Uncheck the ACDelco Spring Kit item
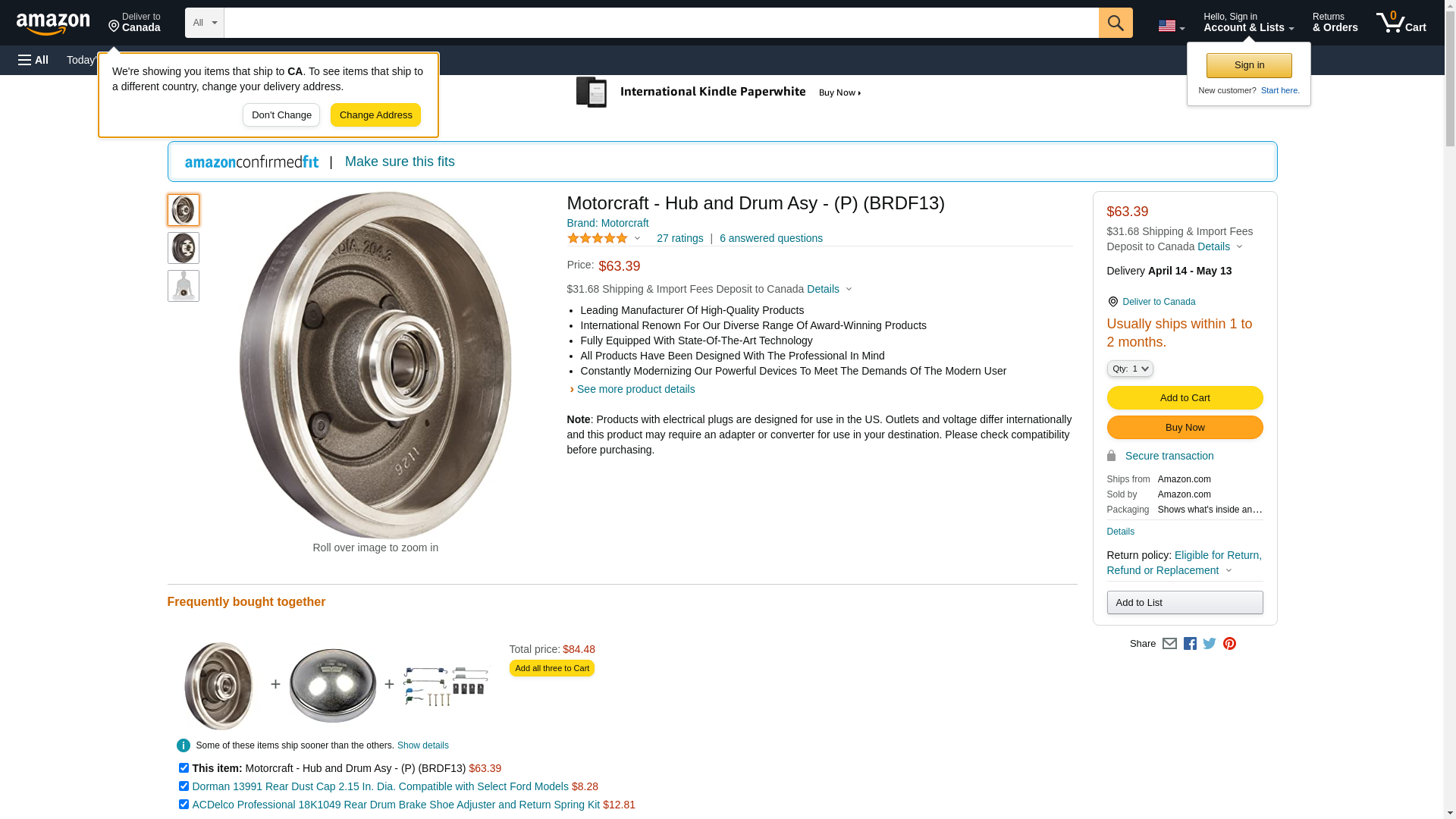The height and width of the screenshot is (819, 1456). (x=184, y=805)
